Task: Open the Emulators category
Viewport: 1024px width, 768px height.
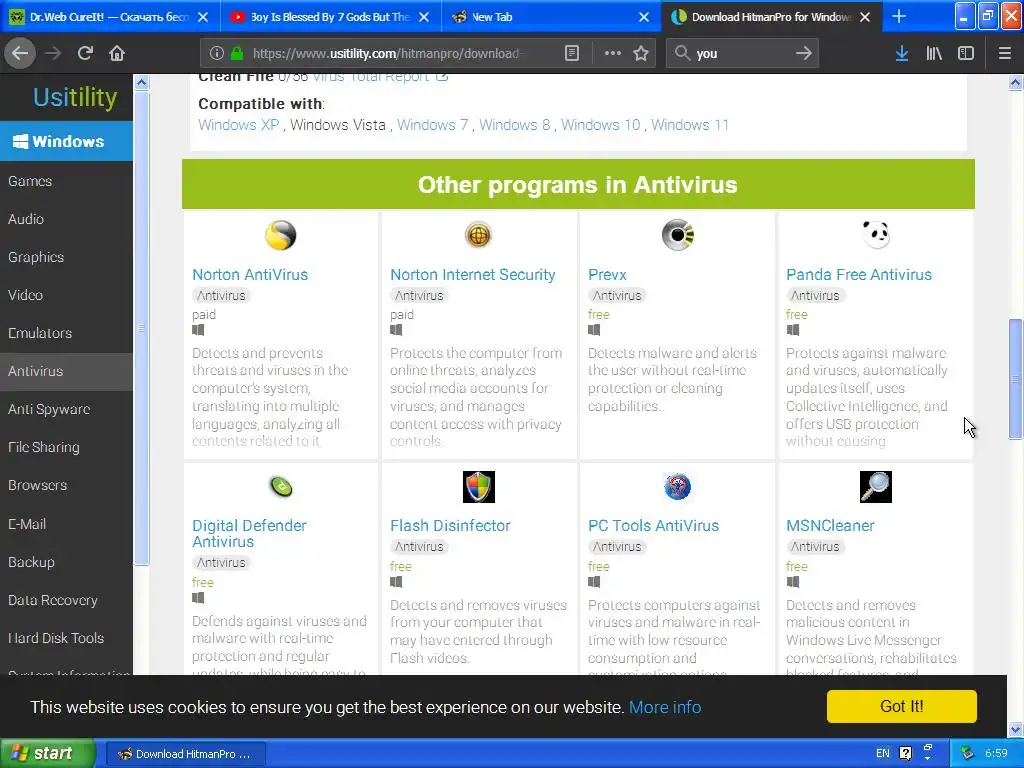Action: [67, 333]
